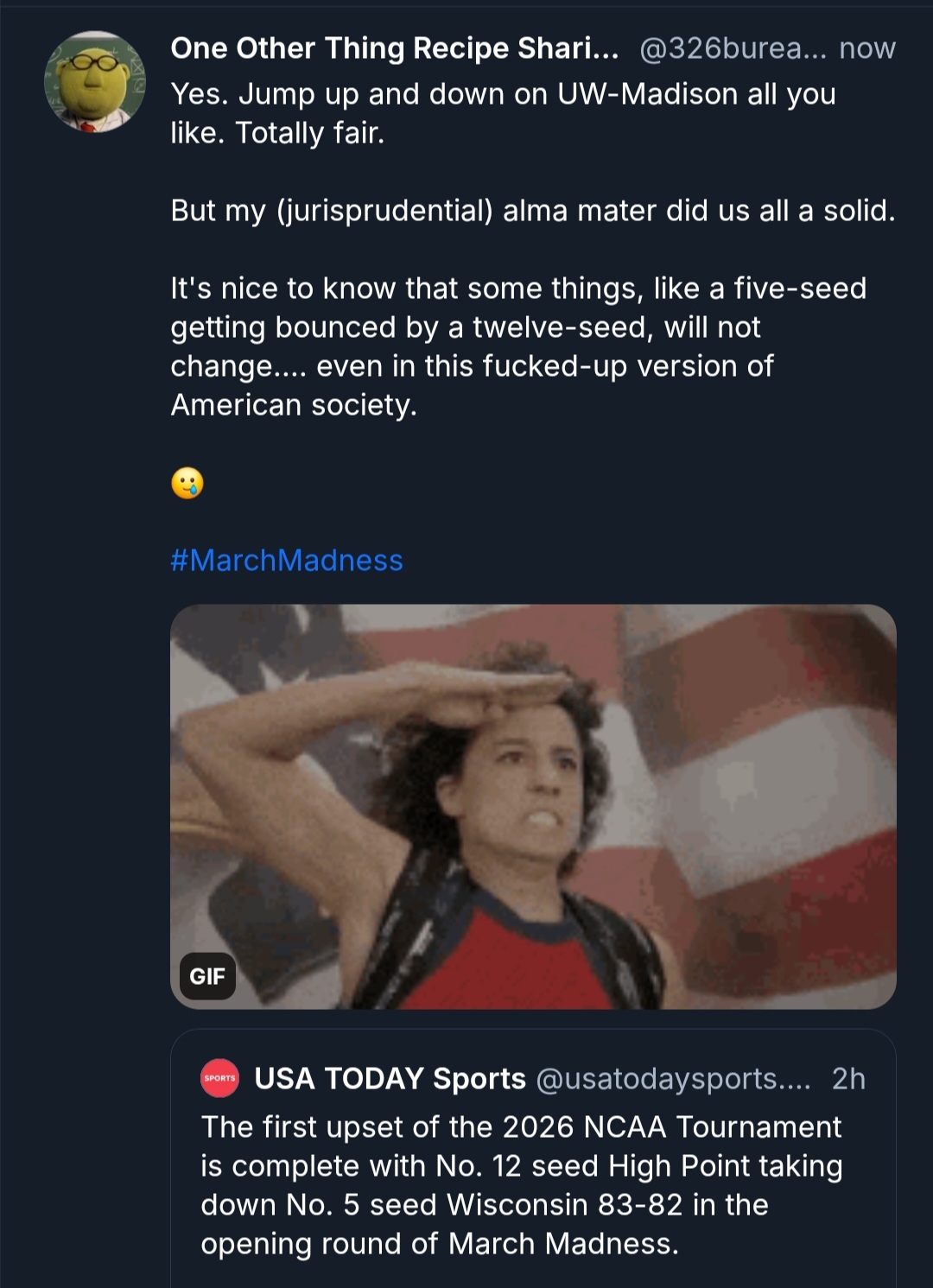This screenshot has width=933, height=1288.
Task: Open the USA TODAY Sports account name
Action: [390, 1079]
